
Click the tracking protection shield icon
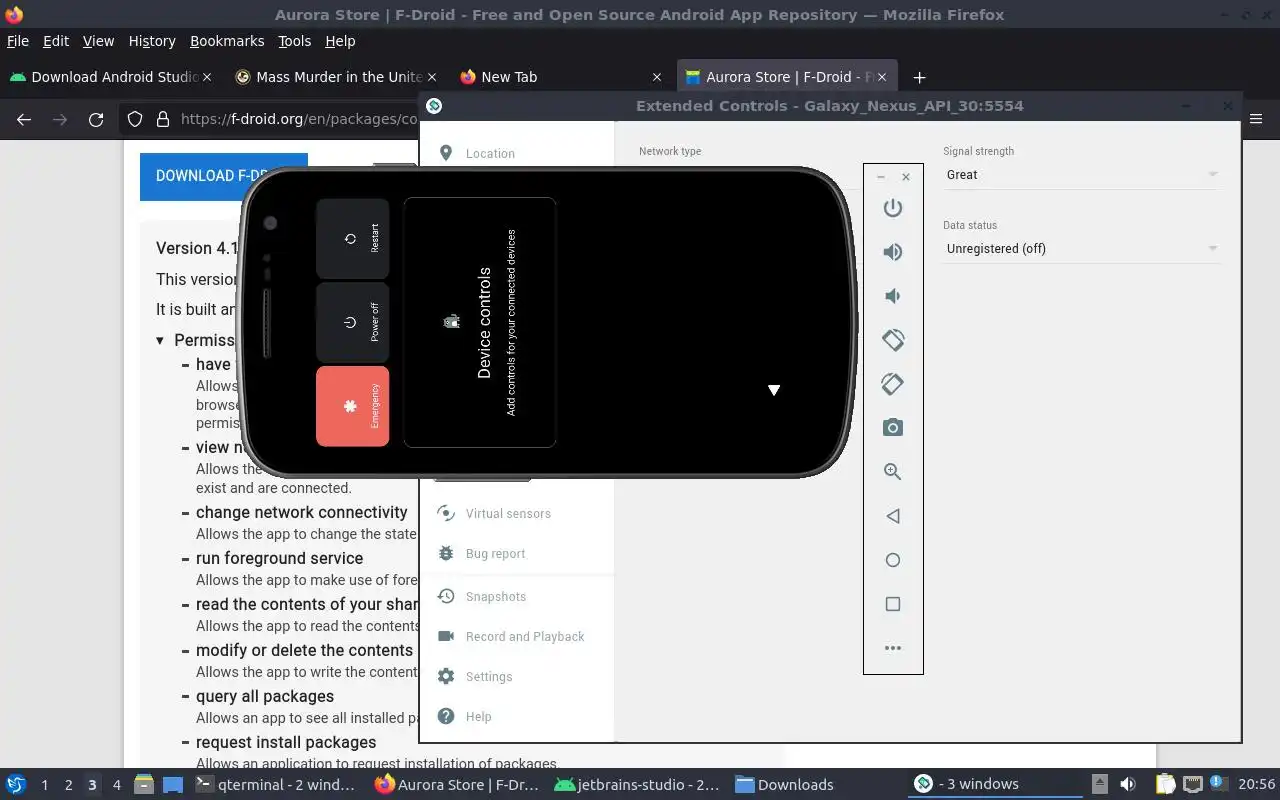pyautogui.click(x=135, y=119)
